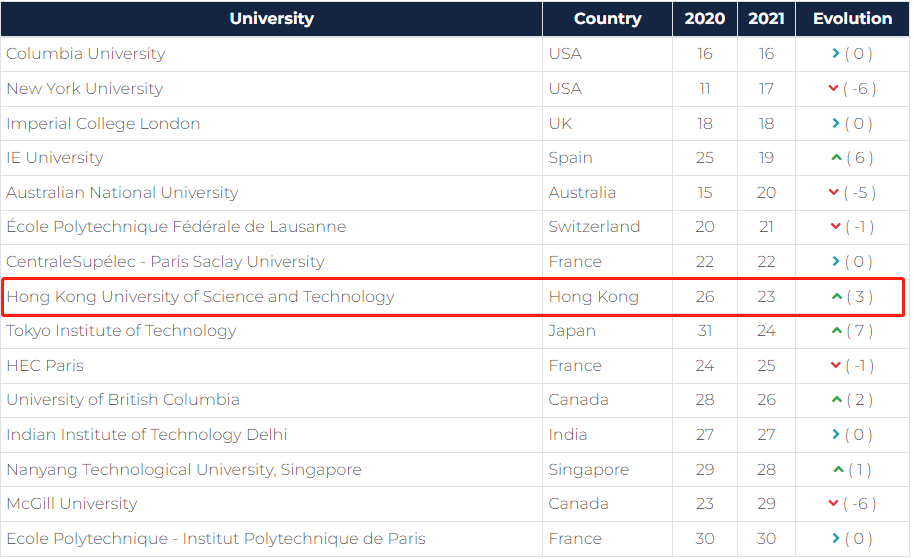Click CentraleSupélec - Paris Saclay University
Viewport: 914px width, 559px height.
click(165, 262)
